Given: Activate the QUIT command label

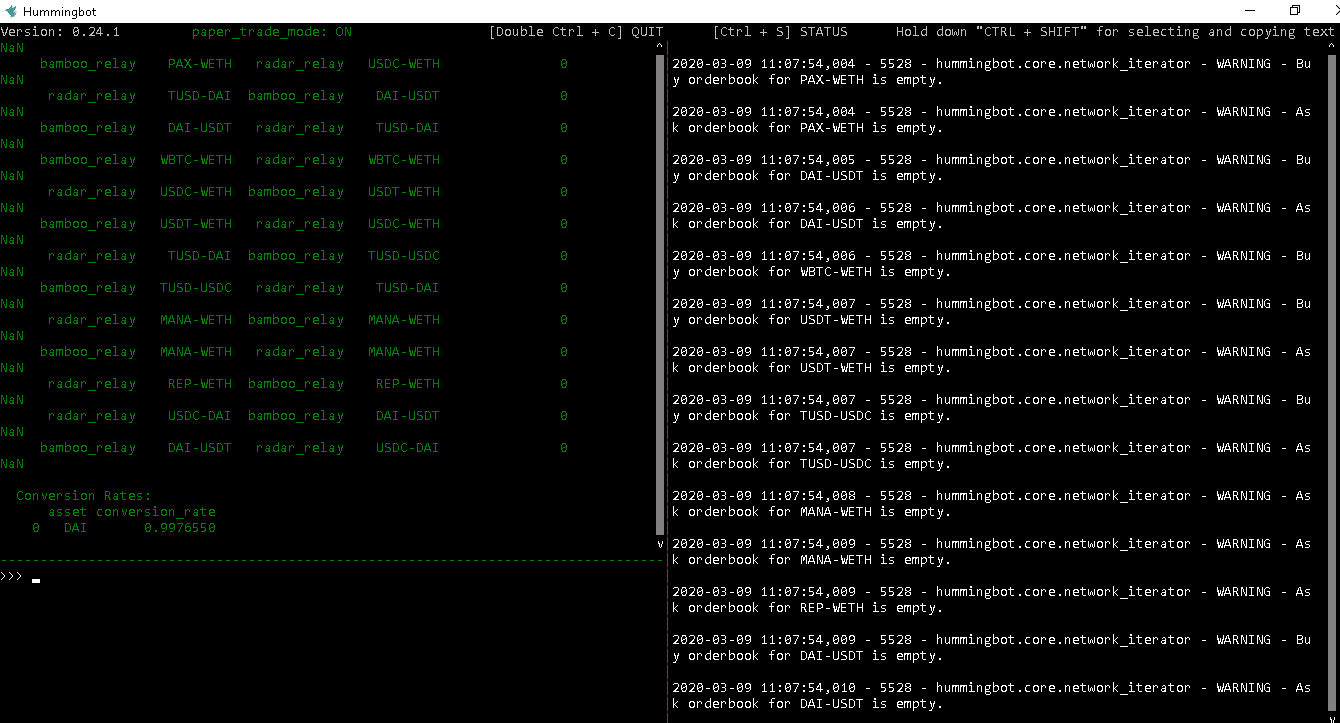Looking at the screenshot, I should pyautogui.click(x=645, y=31).
